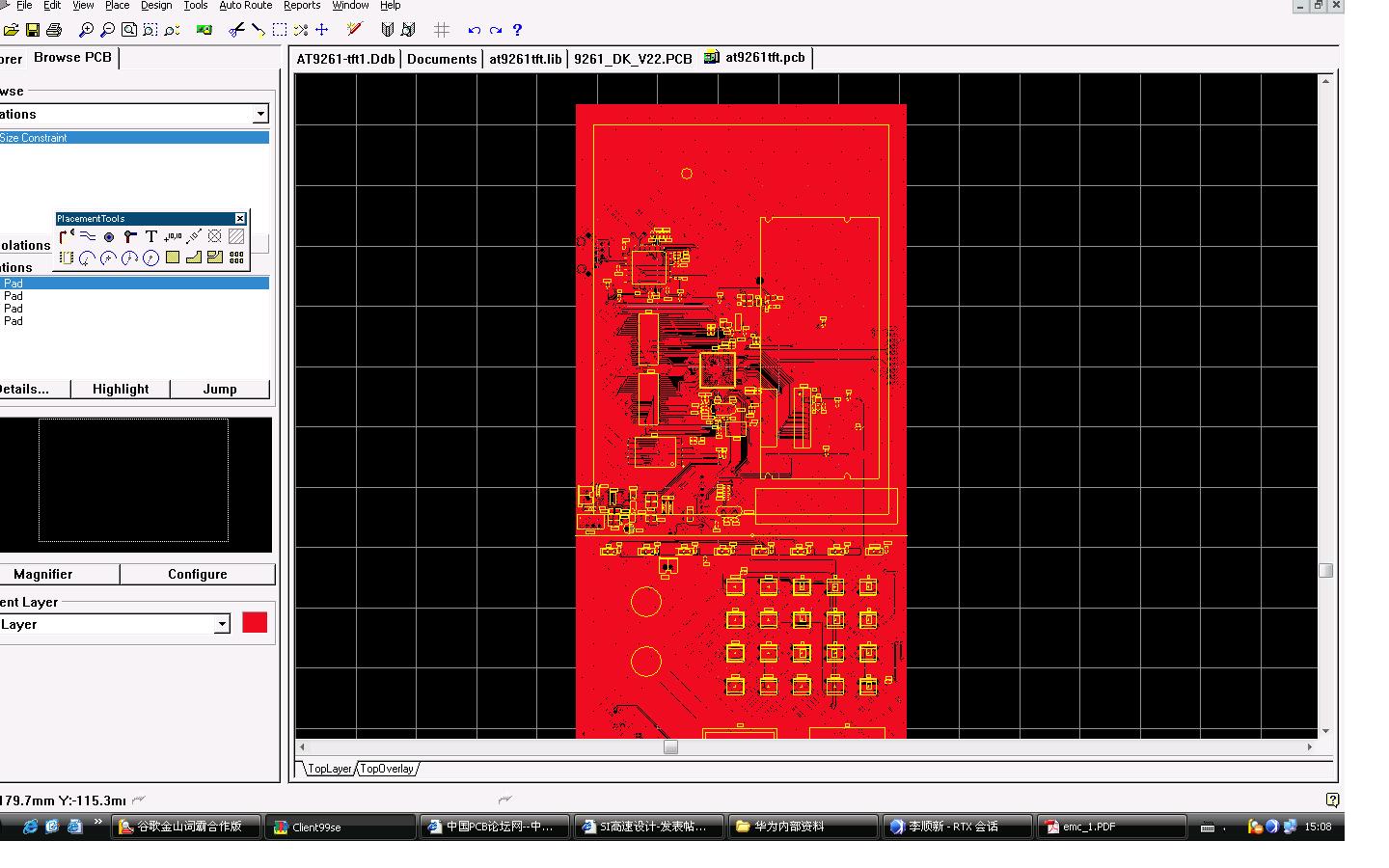The image size is (1389, 868).
Task: Save the PCB with the floppy icon
Action: coord(32,30)
